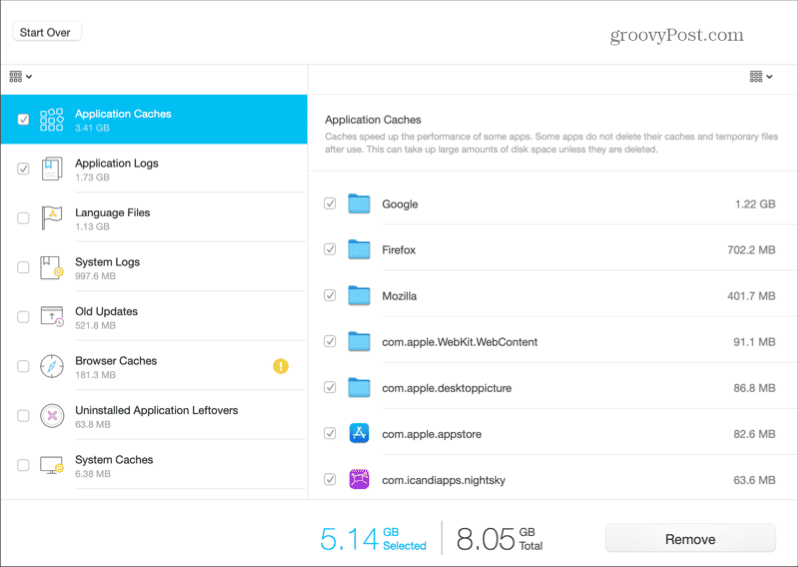
Task: Open the right panel sort dropdown
Action: [761, 77]
